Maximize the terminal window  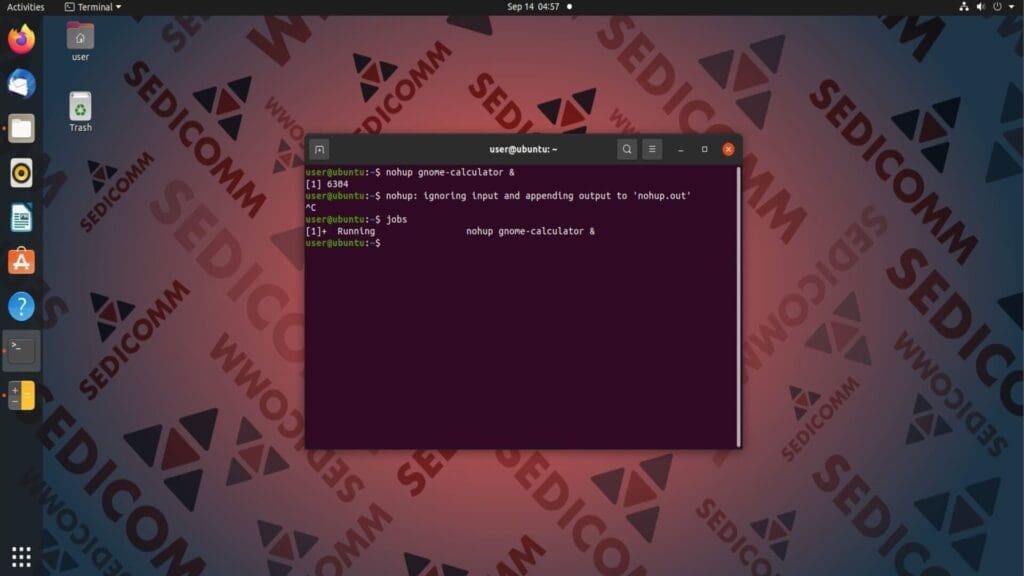pyautogui.click(x=705, y=150)
